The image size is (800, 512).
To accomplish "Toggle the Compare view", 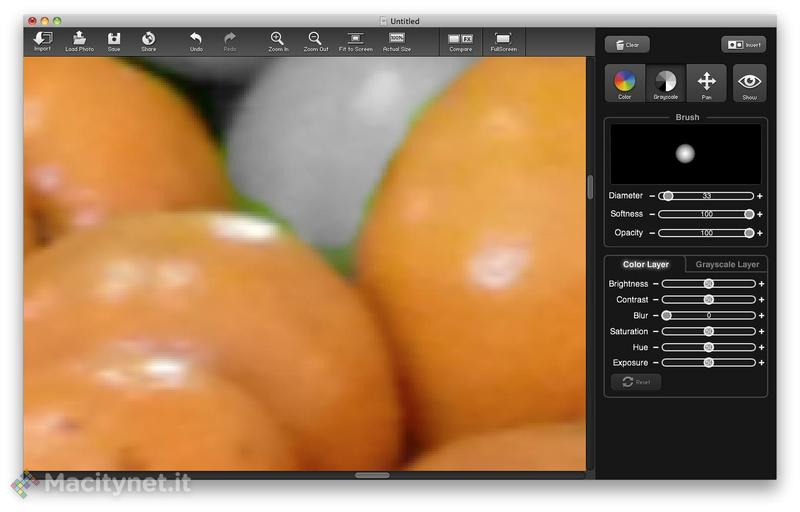I will pyautogui.click(x=460, y=40).
